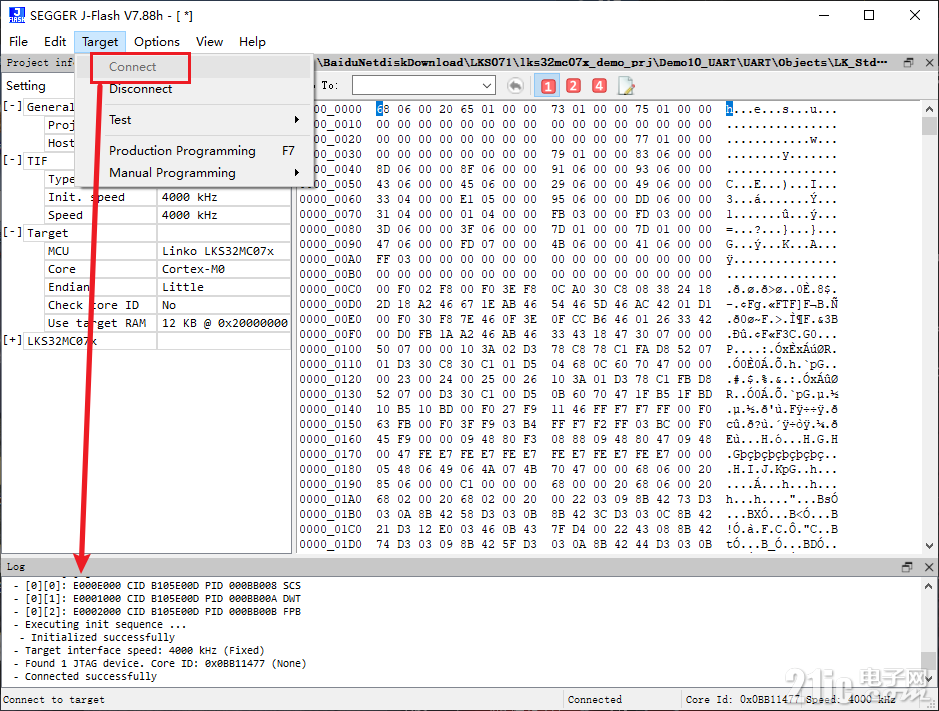The image size is (939, 711).
Task: Select 2-byte display width button
Action: 573,86
